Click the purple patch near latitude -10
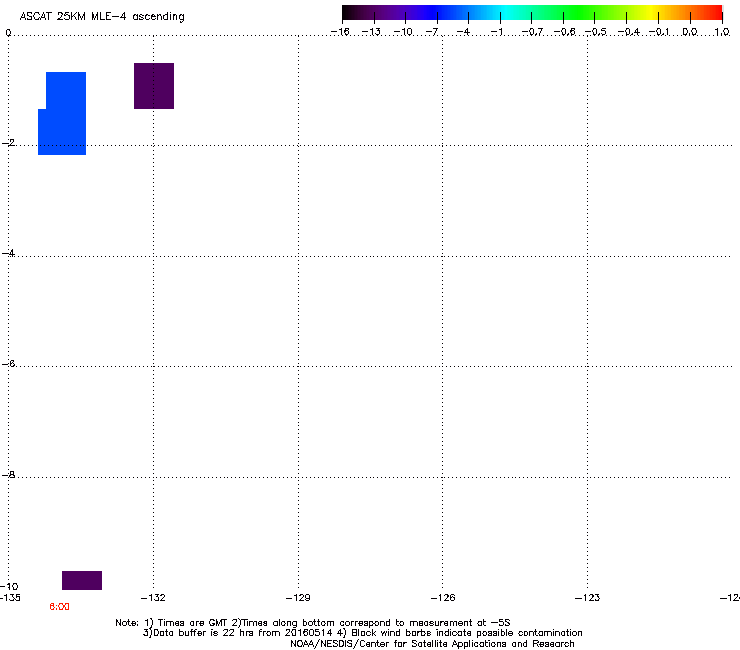The height and width of the screenshot is (650, 740). click(x=82, y=580)
